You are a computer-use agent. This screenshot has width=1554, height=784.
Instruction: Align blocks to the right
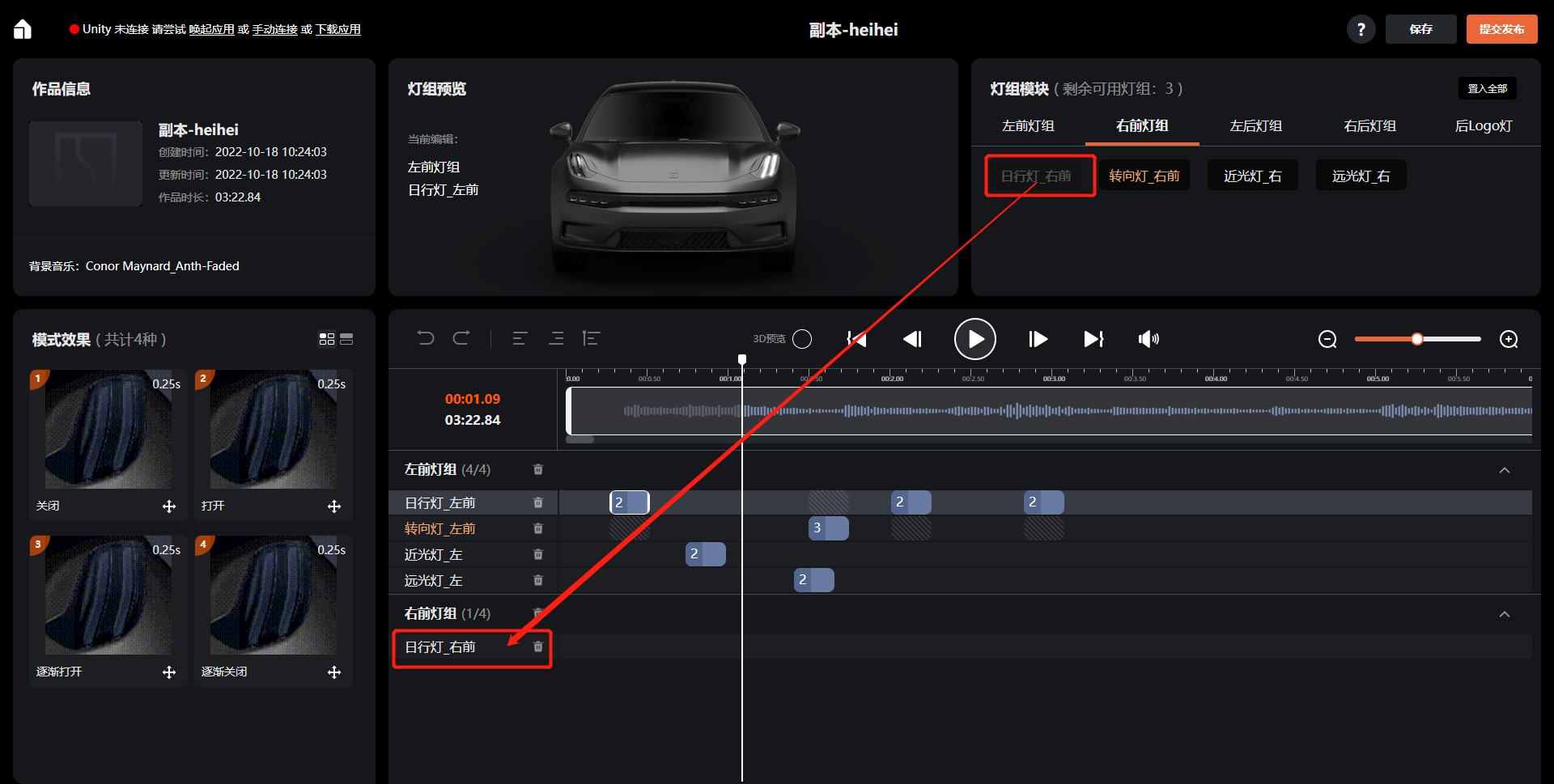pyautogui.click(x=556, y=338)
